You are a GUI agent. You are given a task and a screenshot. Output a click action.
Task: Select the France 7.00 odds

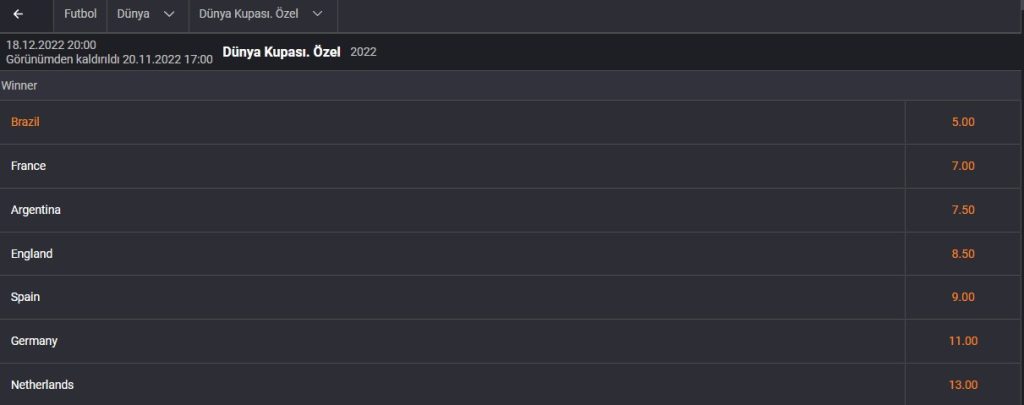[x=963, y=166]
